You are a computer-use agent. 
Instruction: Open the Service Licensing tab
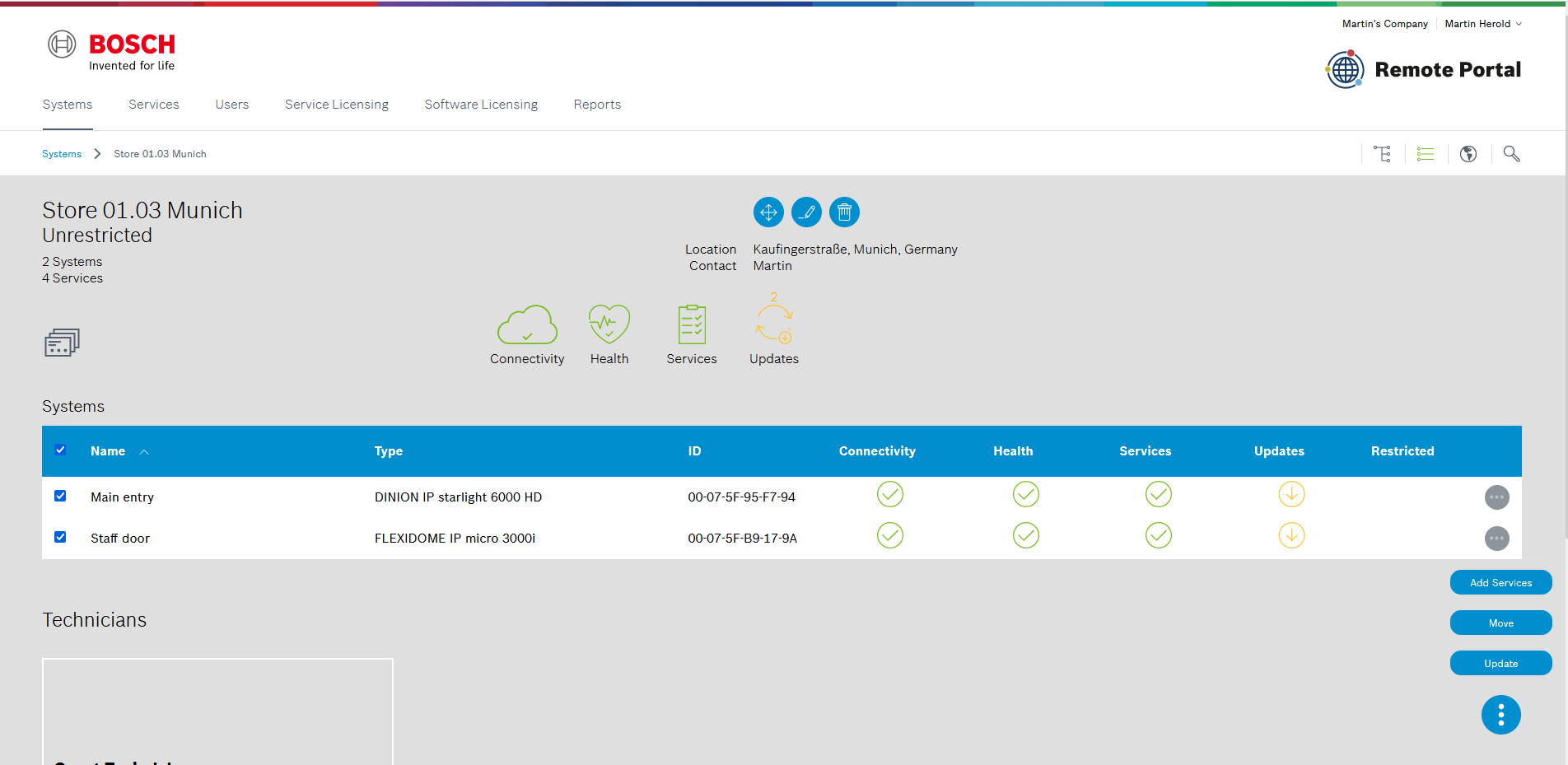(336, 105)
